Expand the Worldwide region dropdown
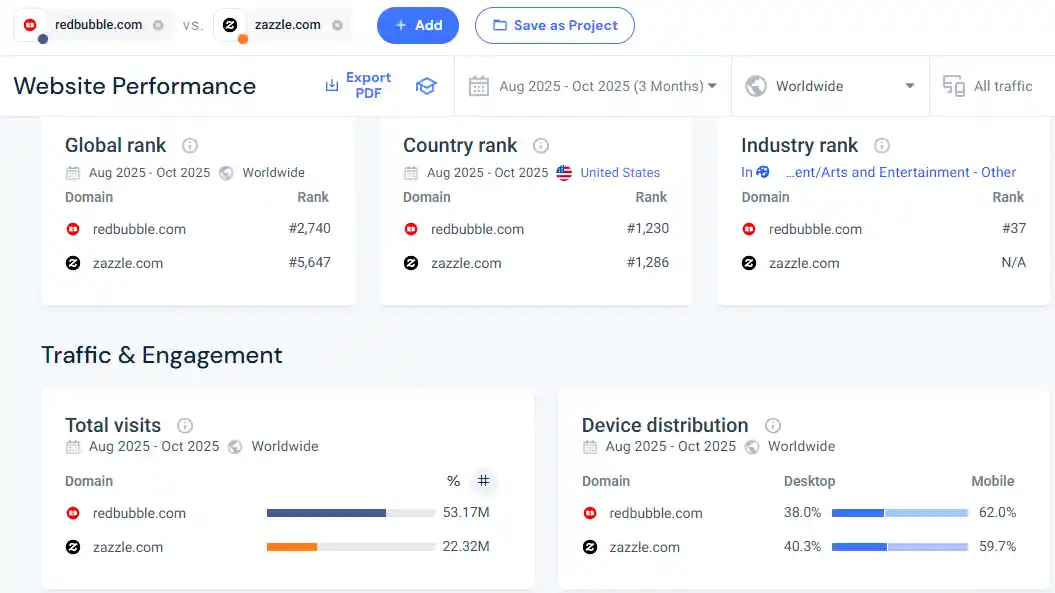The height and width of the screenshot is (593, 1055). (x=830, y=86)
